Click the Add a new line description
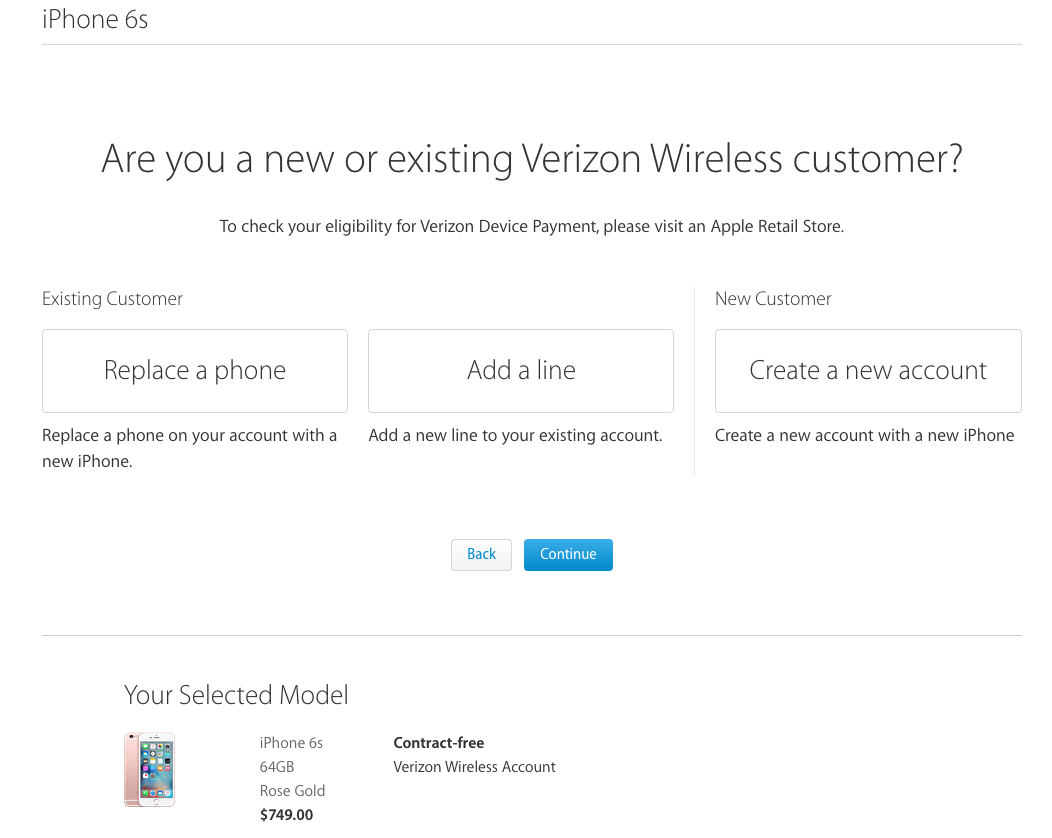The image size is (1052, 838). [515, 435]
